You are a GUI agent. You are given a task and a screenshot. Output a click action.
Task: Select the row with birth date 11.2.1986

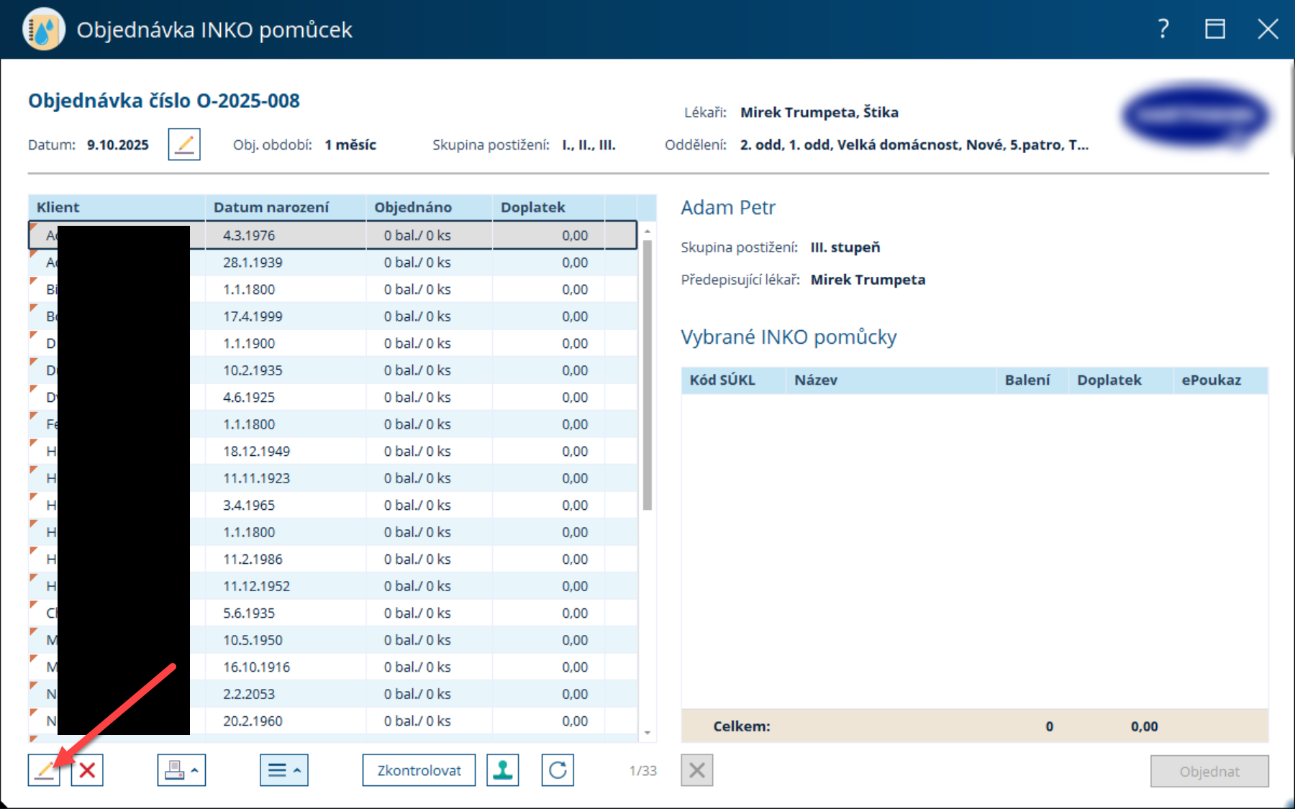click(x=333, y=559)
